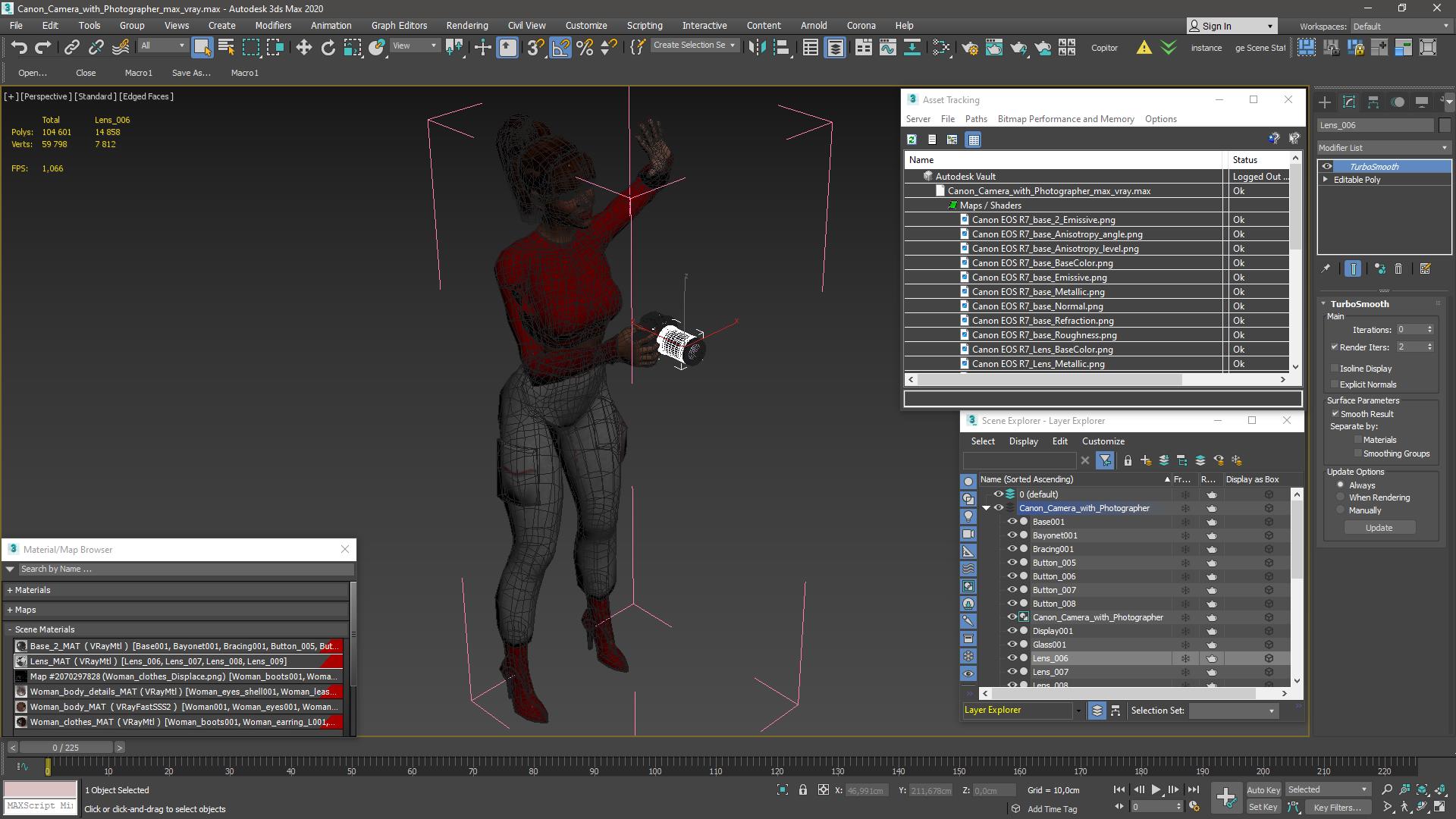
Task: Expand the Materials group in browser
Action: pyautogui.click(x=10, y=590)
